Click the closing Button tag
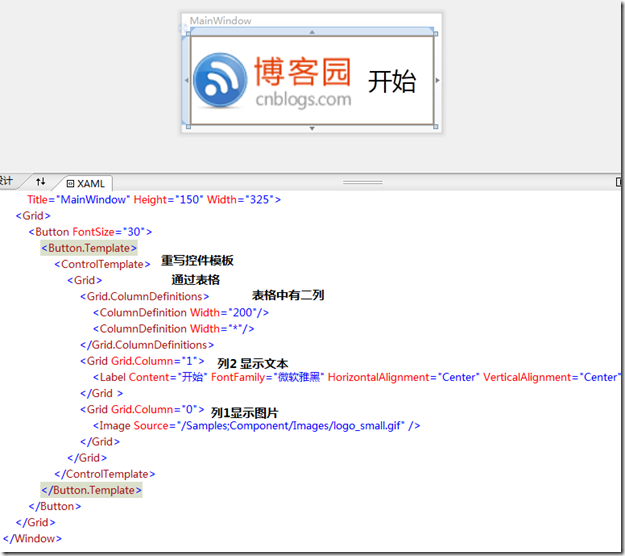Image resolution: width=625 pixels, height=556 pixels. (55, 506)
